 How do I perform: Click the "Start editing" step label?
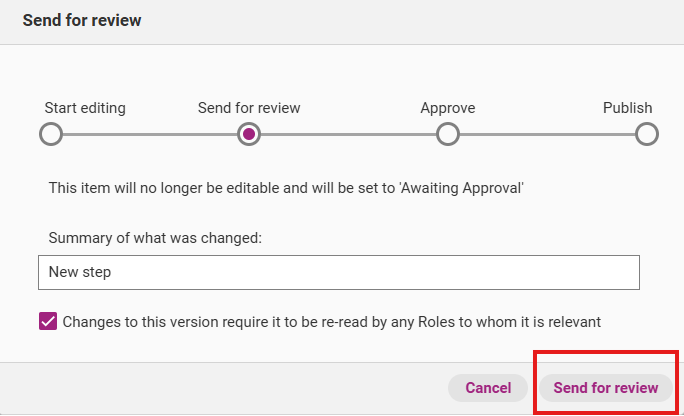[x=85, y=108]
